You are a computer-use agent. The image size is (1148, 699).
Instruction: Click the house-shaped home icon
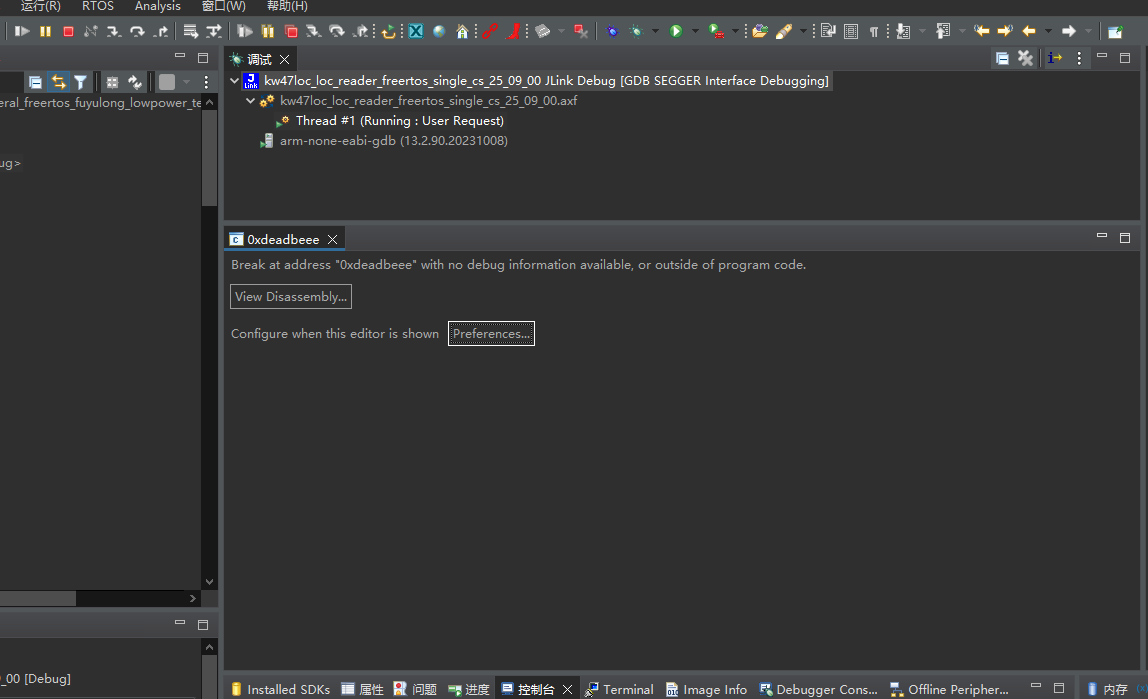[x=462, y=31]
